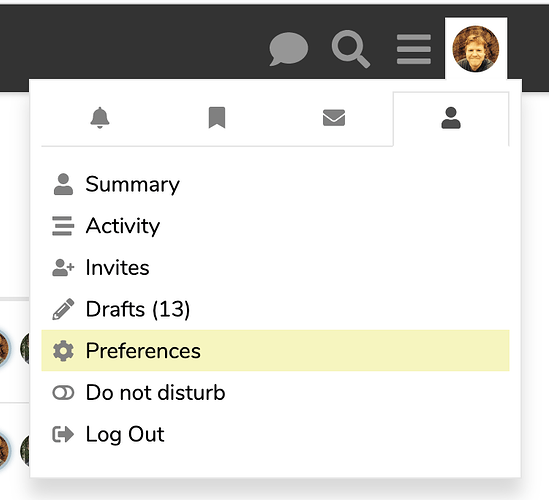Open Preferences

click(x=275, y=350)
